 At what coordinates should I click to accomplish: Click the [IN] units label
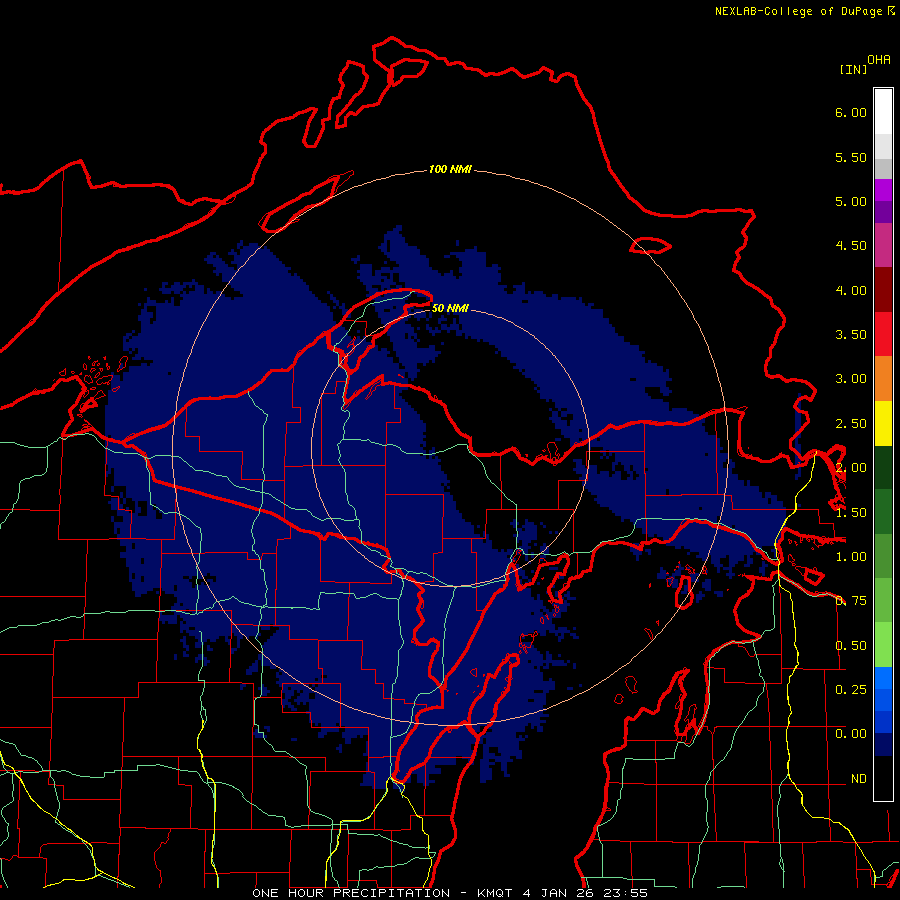point(853,69)
